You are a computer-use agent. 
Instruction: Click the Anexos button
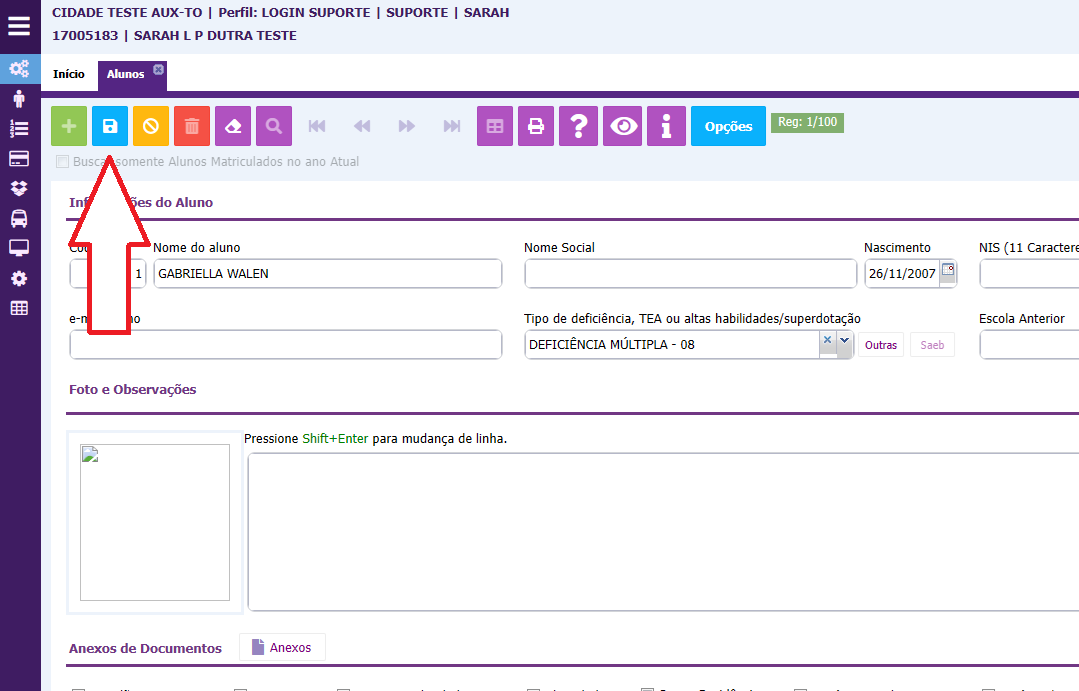[282, 648]
